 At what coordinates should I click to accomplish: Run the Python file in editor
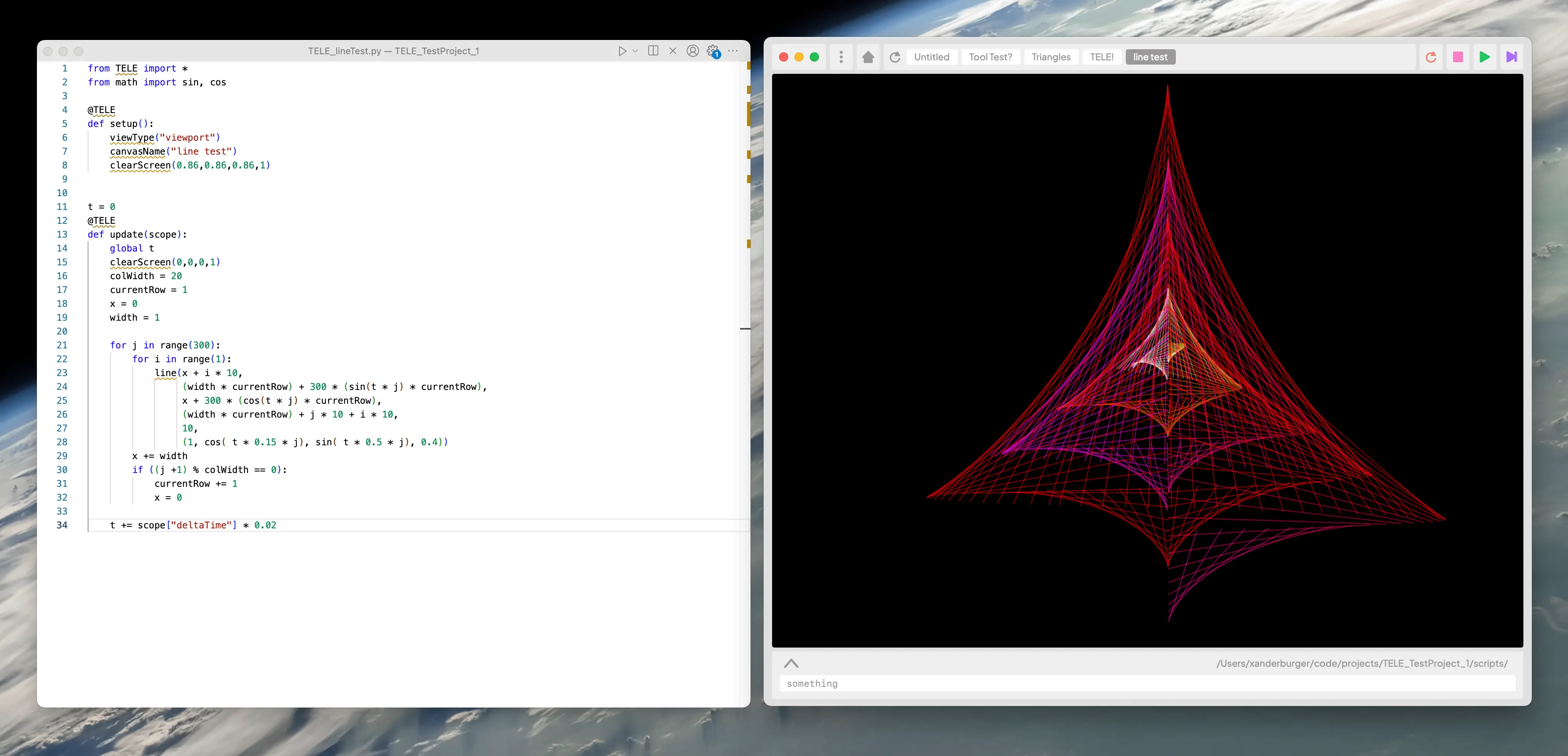point(621,51)
